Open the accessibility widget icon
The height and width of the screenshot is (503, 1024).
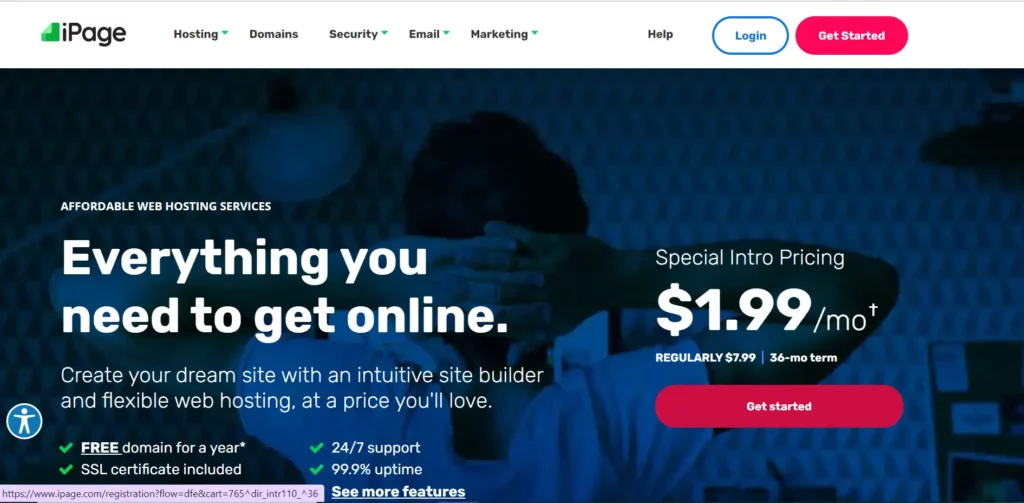[x=25, y=421]
